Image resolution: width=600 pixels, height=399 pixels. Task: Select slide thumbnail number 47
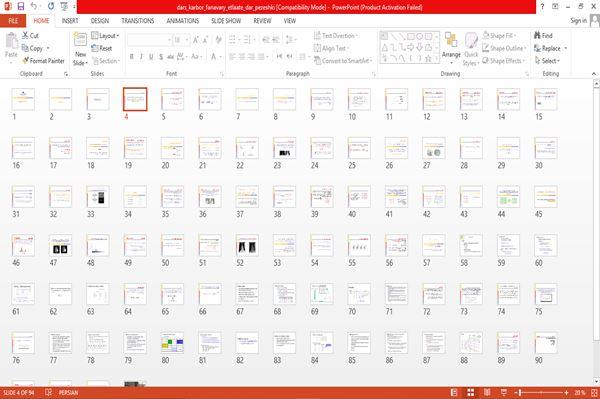60,246
